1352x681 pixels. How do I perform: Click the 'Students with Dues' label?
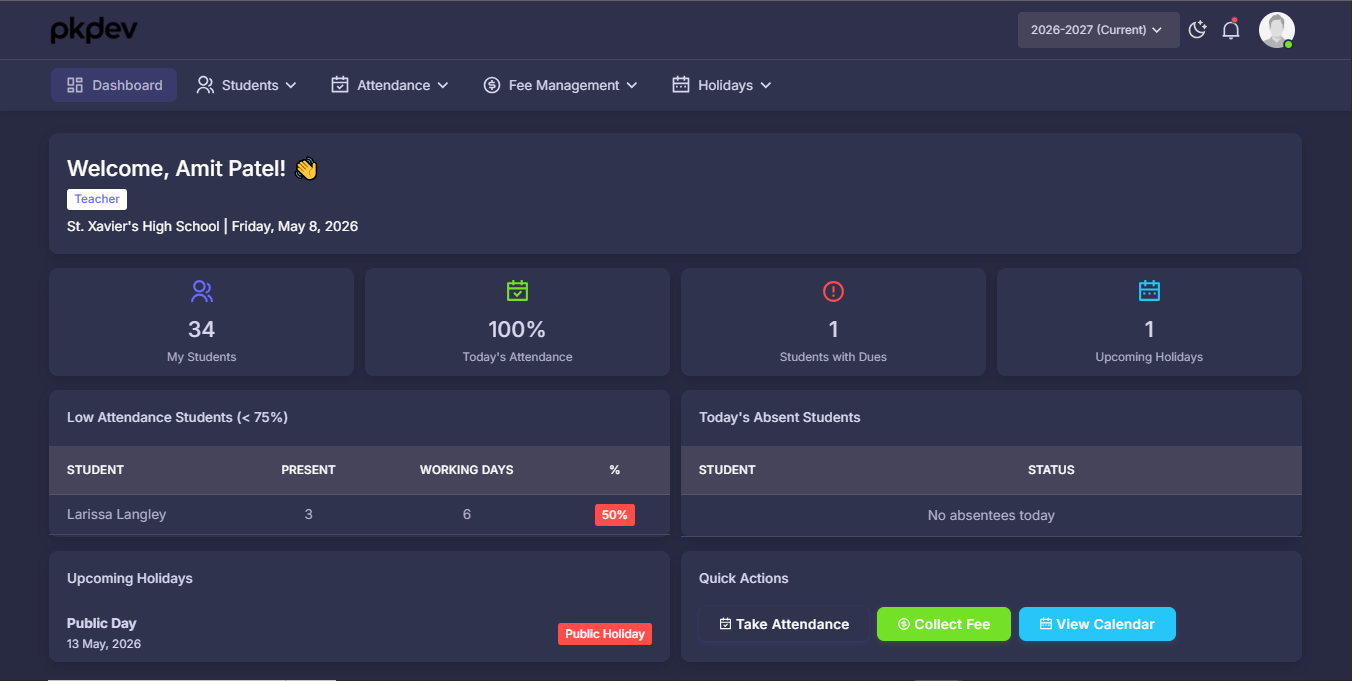point(833,357)
